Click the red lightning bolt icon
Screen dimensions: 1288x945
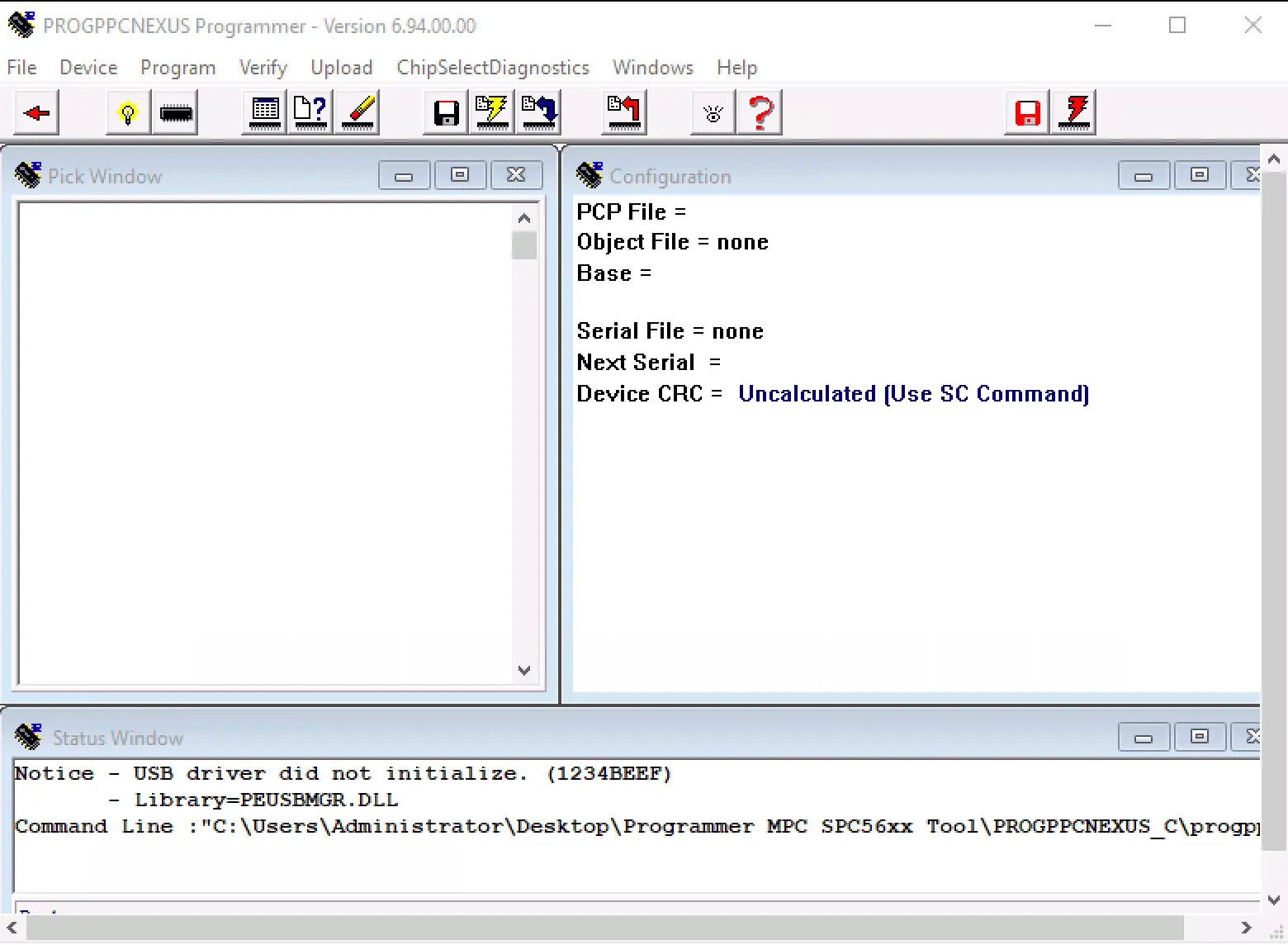pos(1074,112)
